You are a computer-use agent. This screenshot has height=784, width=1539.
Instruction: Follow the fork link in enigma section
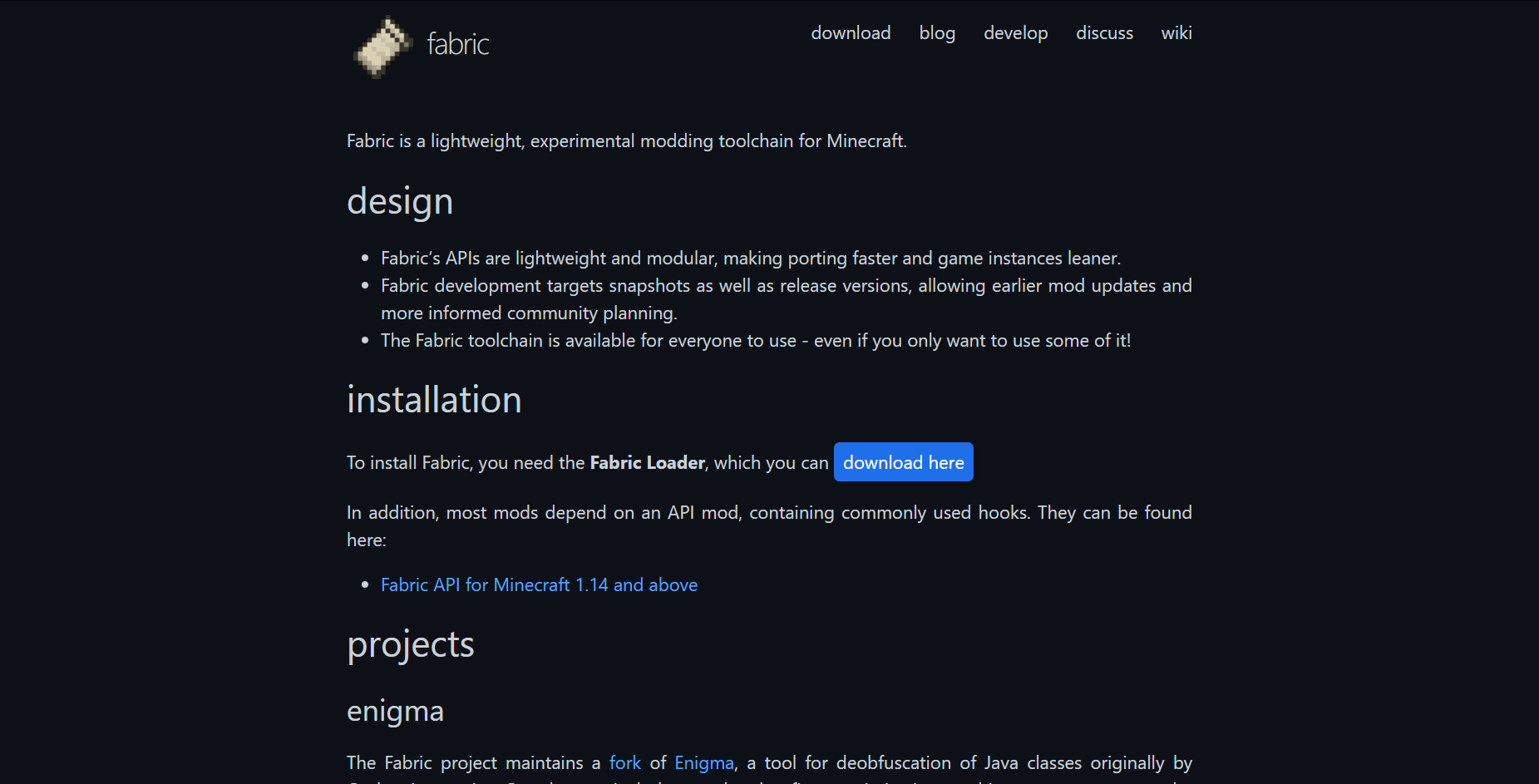(x=625, y=763)
